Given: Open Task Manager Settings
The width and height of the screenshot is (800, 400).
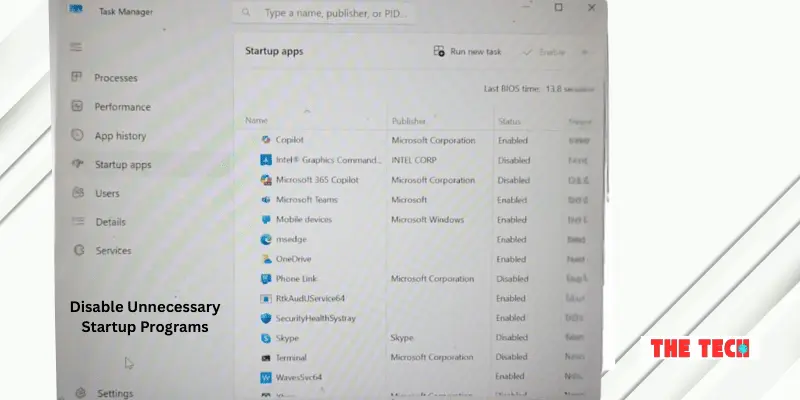Looking at the screenshot, I should [x=115, y=393].
